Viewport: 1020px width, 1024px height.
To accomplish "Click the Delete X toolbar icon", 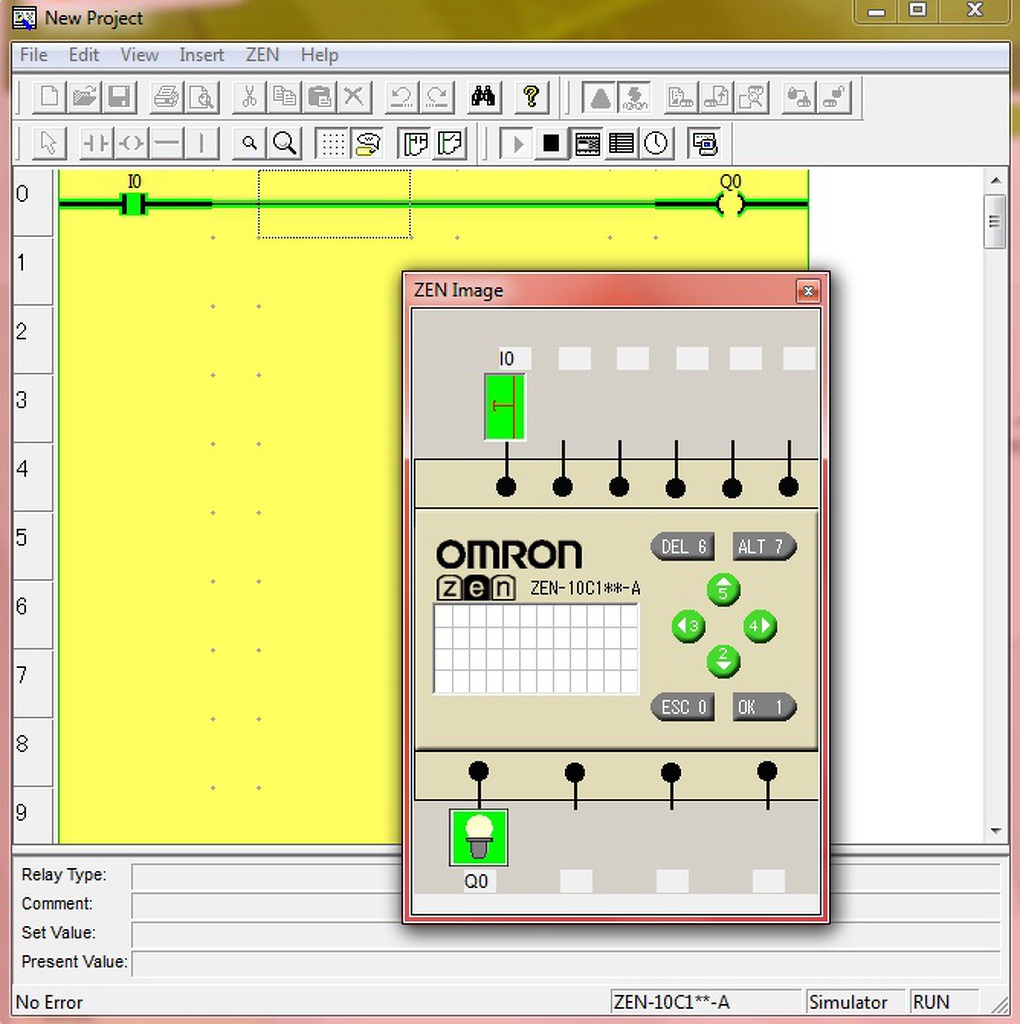I will point(354,97).
